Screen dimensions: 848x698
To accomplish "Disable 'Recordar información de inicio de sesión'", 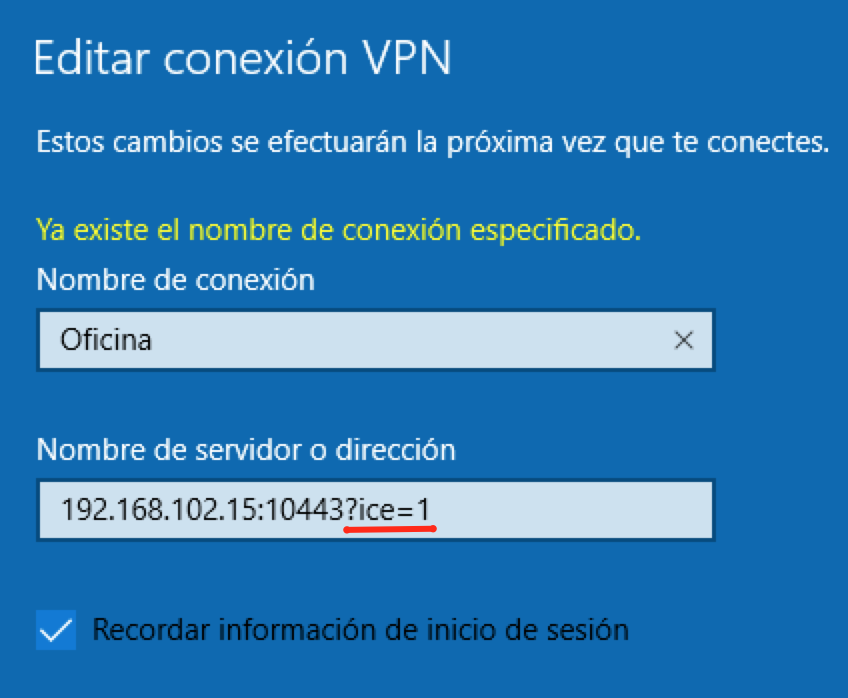I will [x=57, y=629].
